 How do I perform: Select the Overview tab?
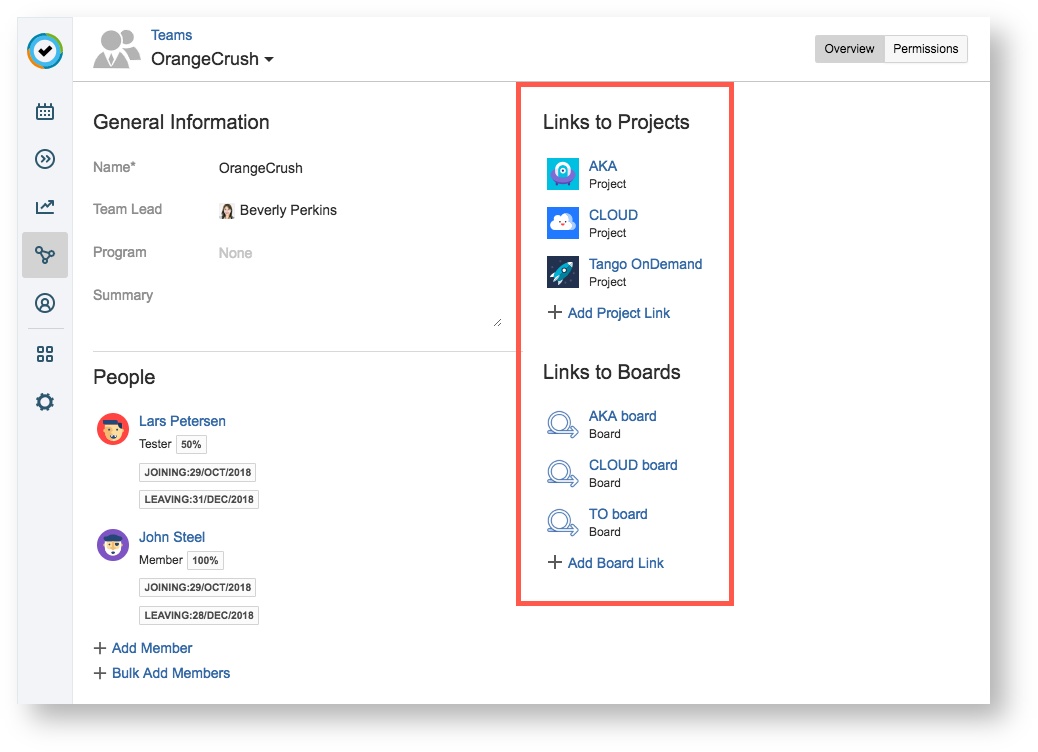(x=849, y=49)
